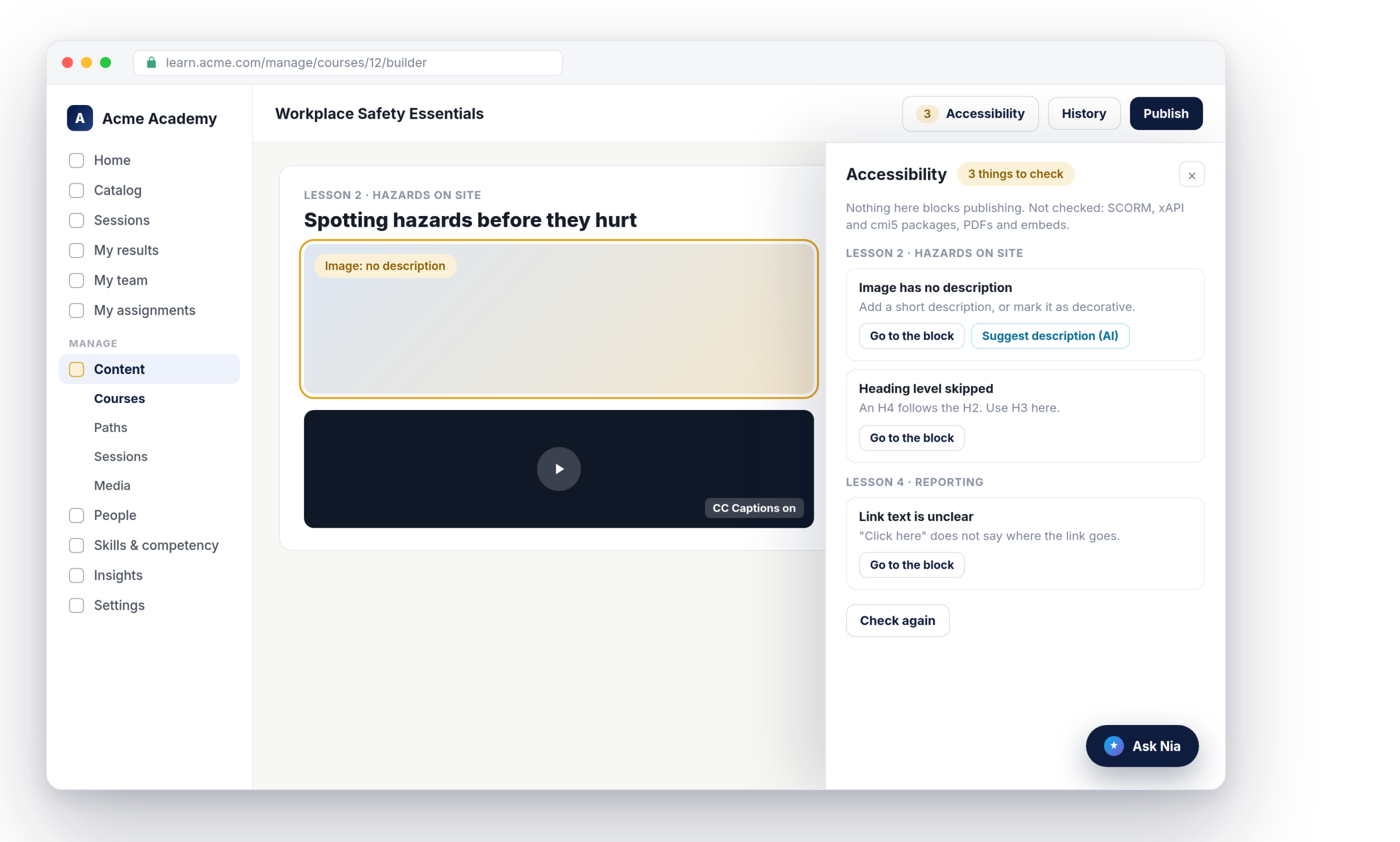
Task: Click the My results icon
Action: [77, 251]
